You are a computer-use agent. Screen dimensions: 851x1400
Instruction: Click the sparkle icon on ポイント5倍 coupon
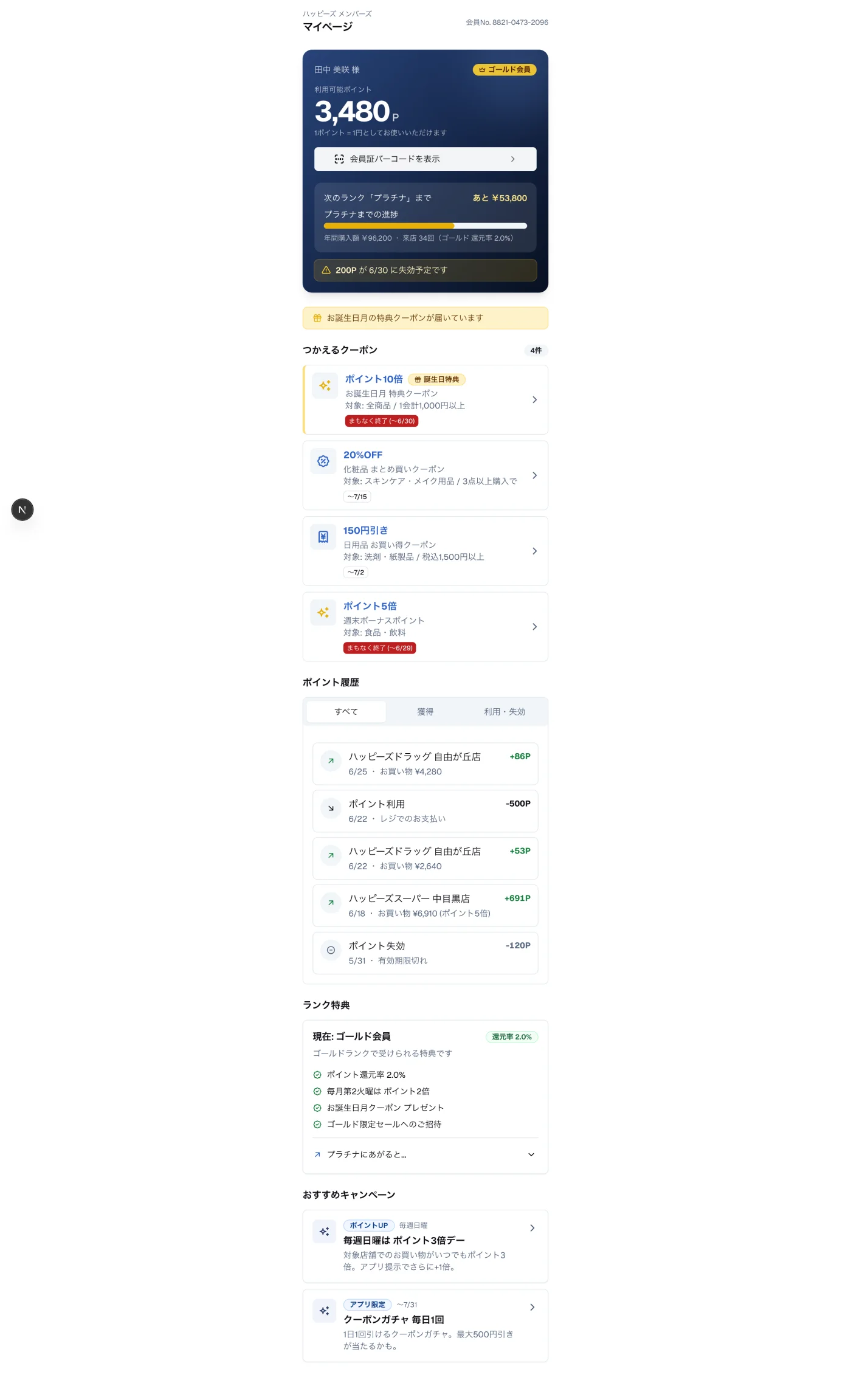(x=323, y=612)
